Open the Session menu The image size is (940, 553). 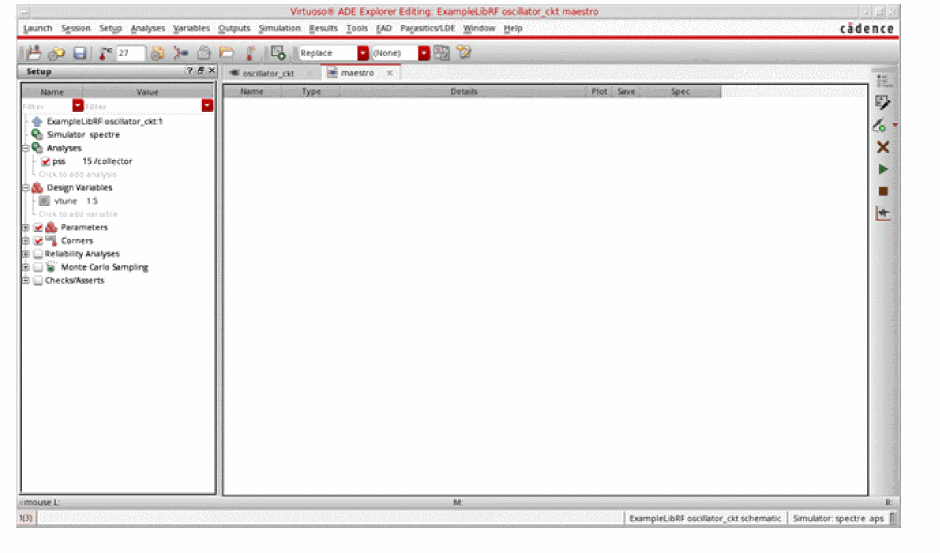(x=76, y=28)
